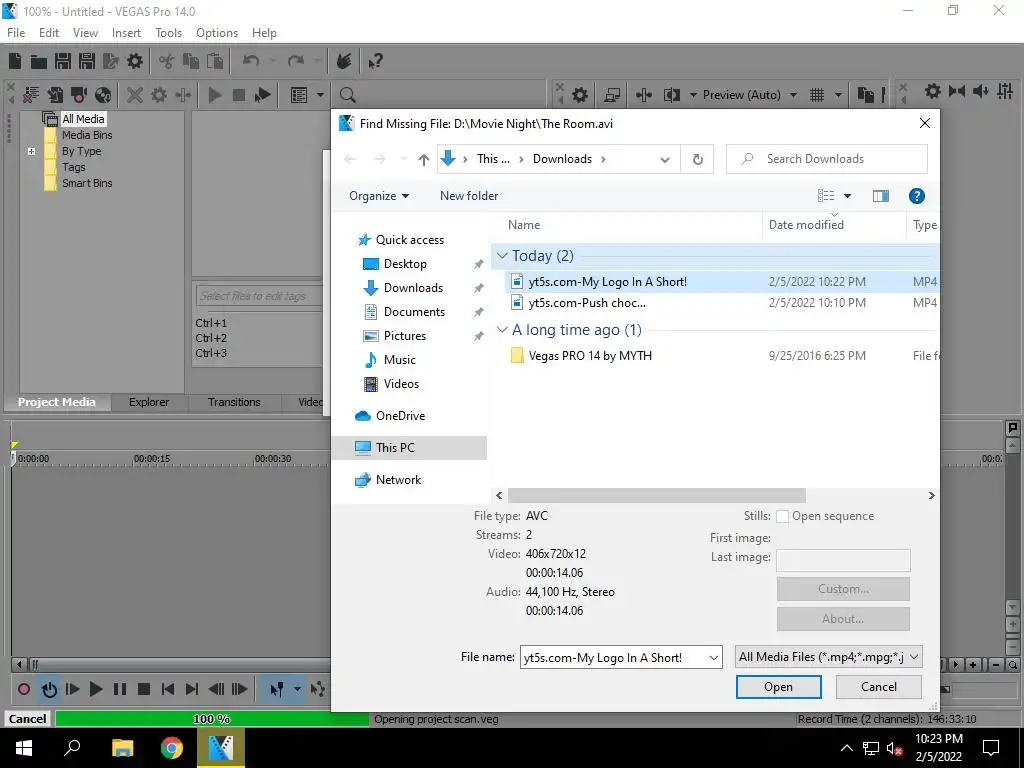The image size is (1024, 768).
Task: Copy snapshot to clipboard in preview toolbar
Action: click(865, 95)
